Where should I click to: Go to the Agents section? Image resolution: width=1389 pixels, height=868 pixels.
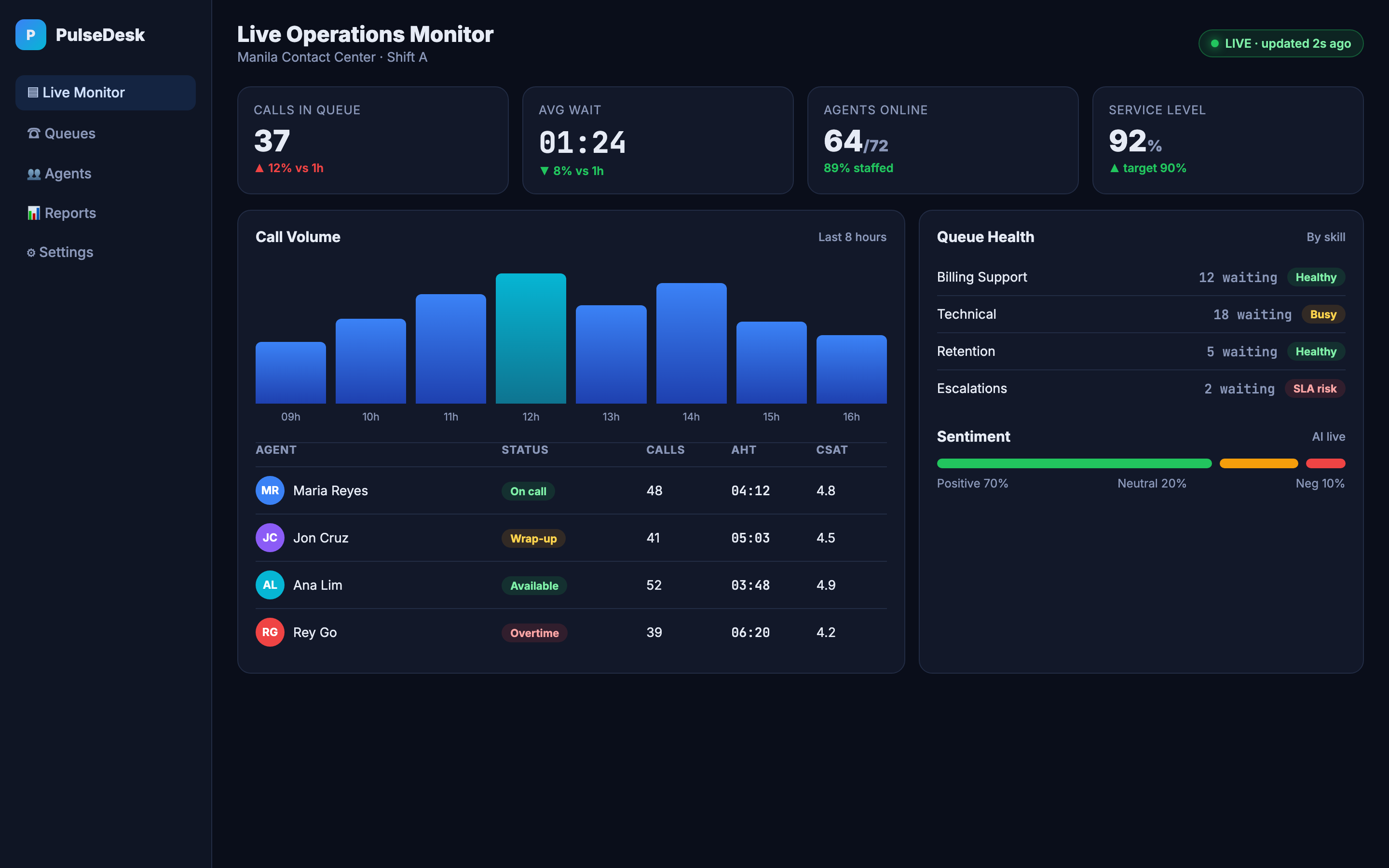(106, 174)
